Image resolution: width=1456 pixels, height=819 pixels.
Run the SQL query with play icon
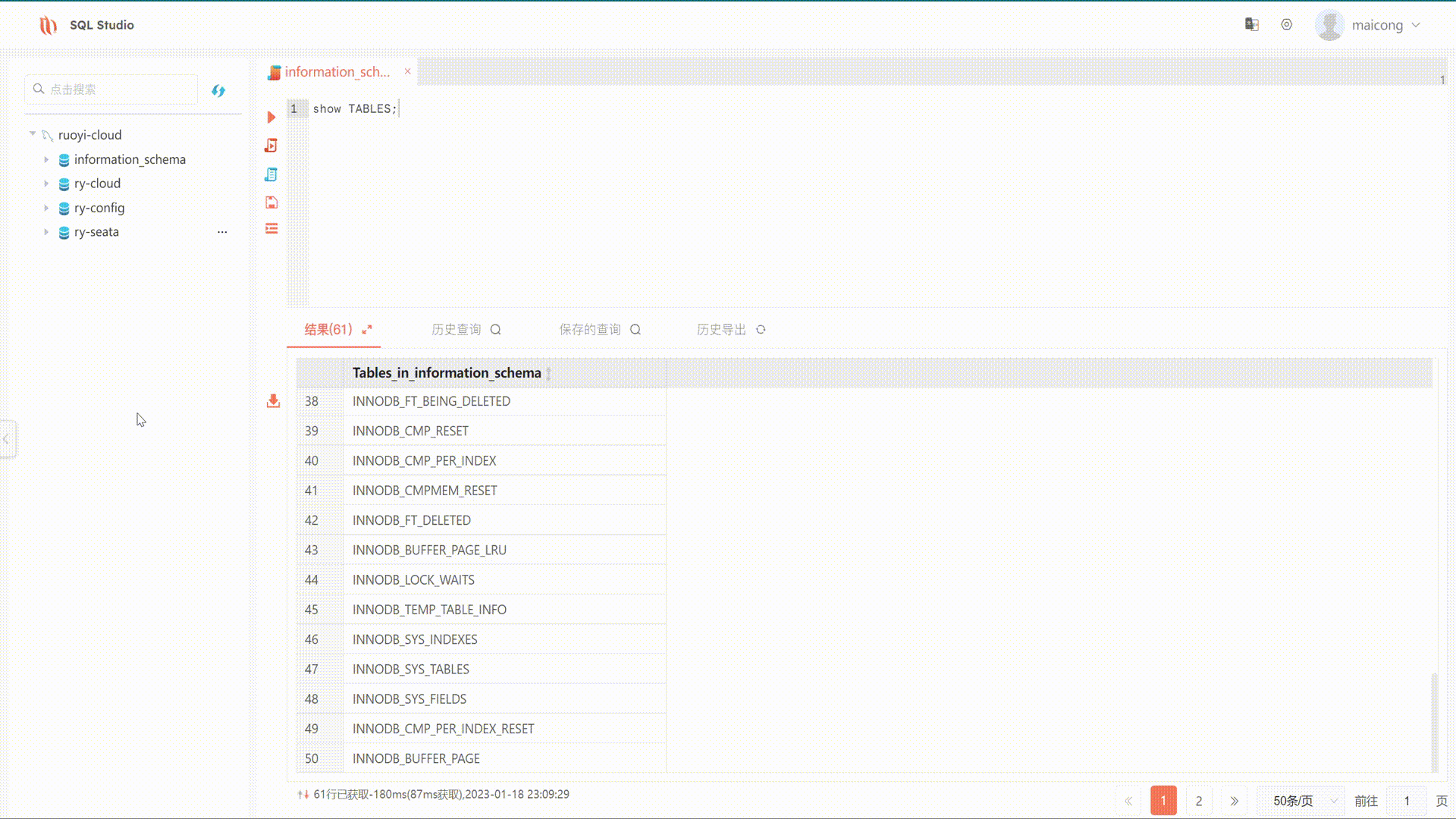271,117
